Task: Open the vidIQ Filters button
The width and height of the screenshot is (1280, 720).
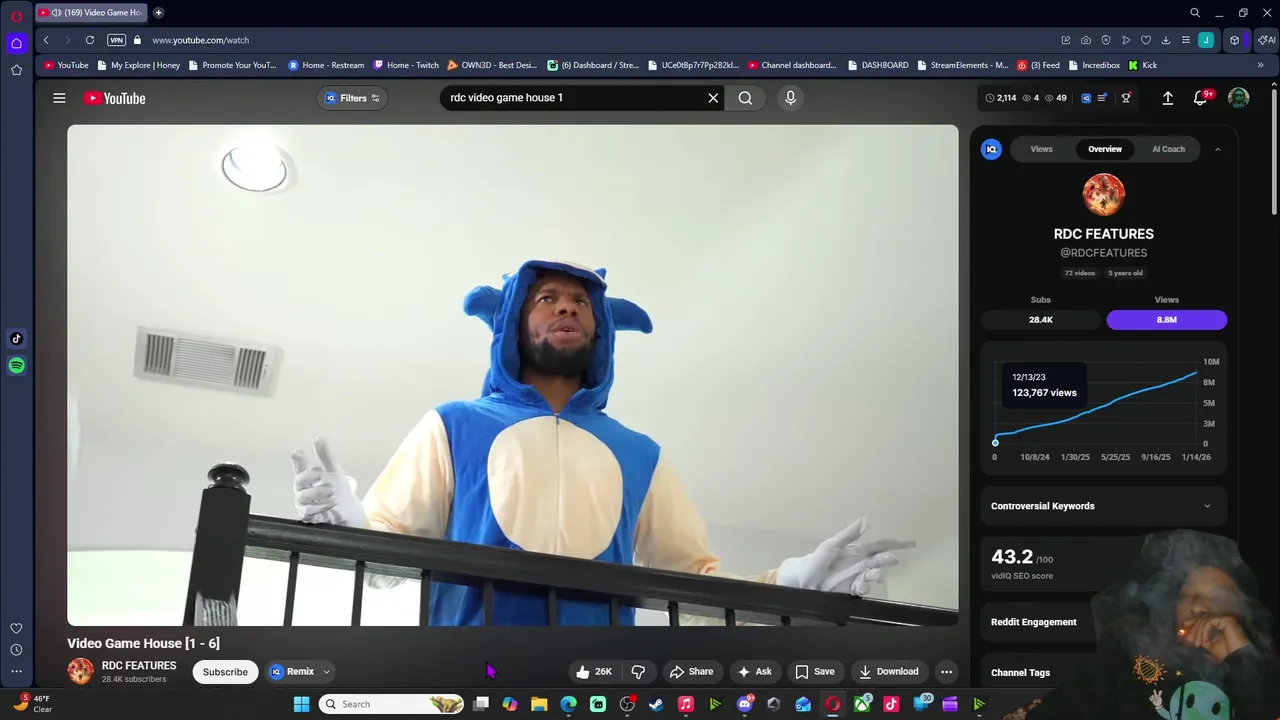Action: pos(353,98)
